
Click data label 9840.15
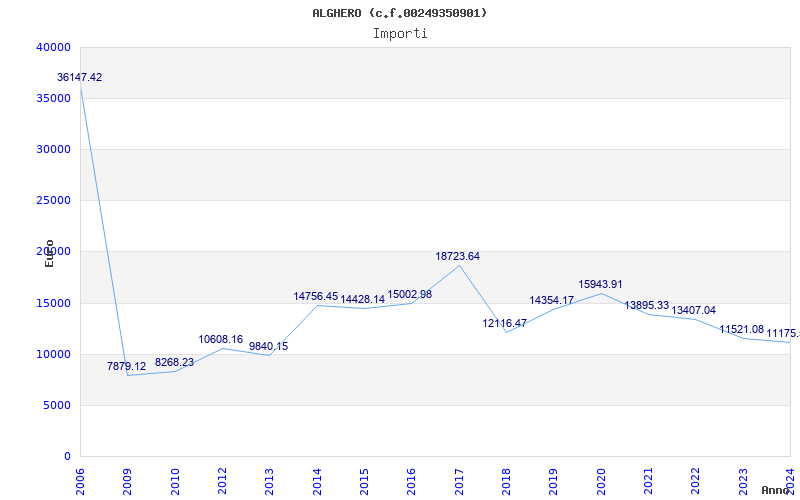(x=268, y=346)
